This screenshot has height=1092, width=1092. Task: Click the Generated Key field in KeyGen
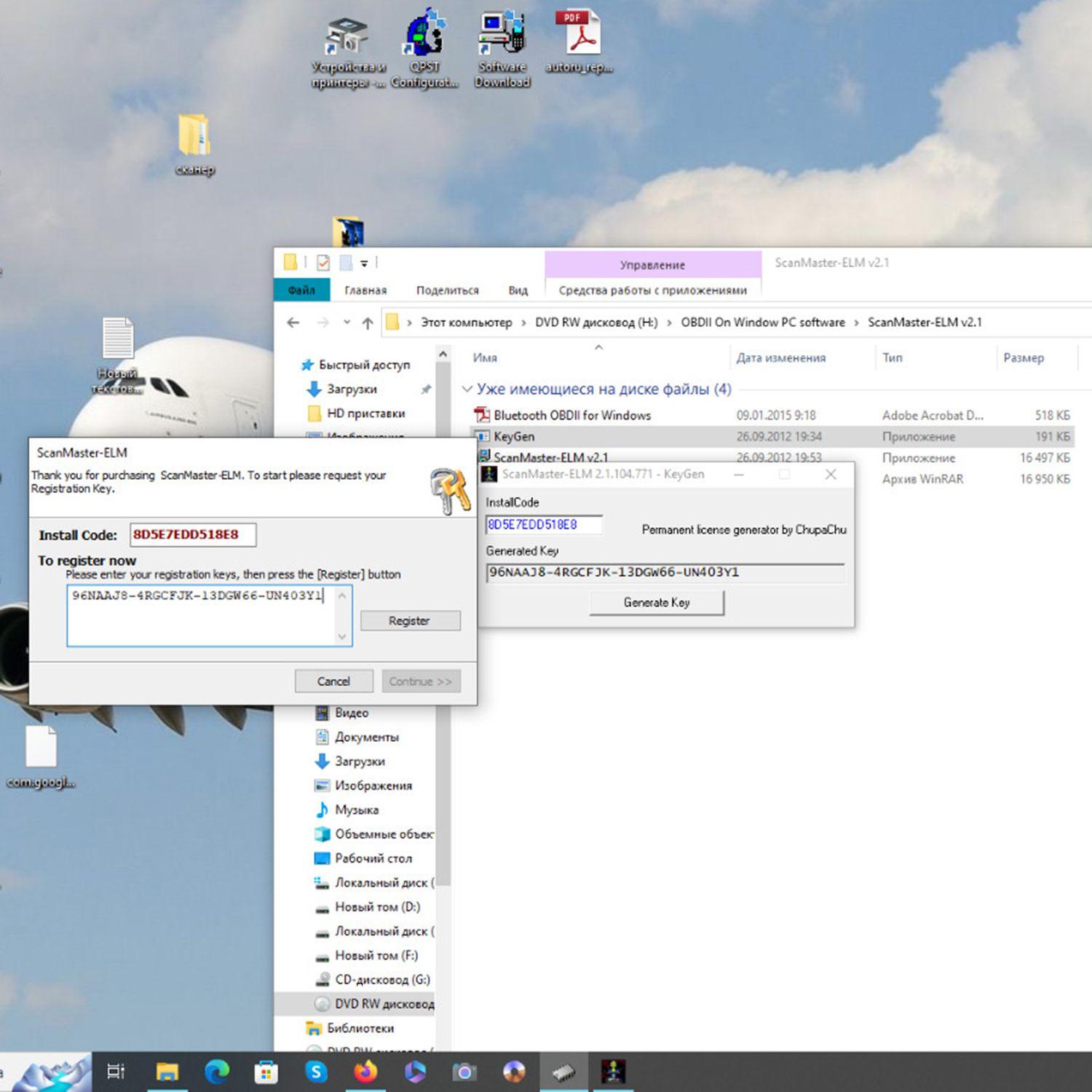(x=665, y=573)
